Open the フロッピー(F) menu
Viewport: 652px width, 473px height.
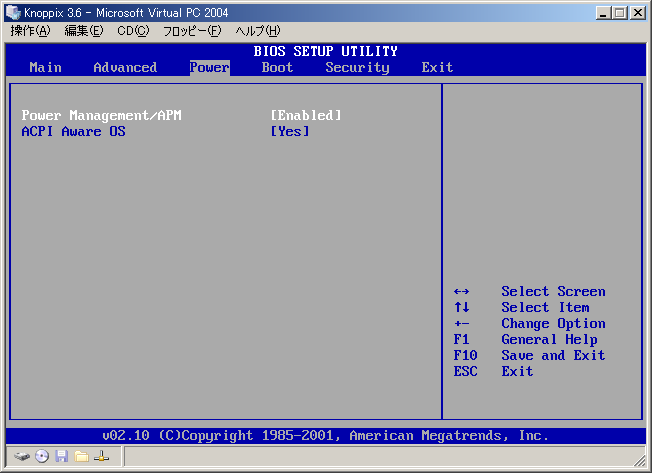[192, 31]
